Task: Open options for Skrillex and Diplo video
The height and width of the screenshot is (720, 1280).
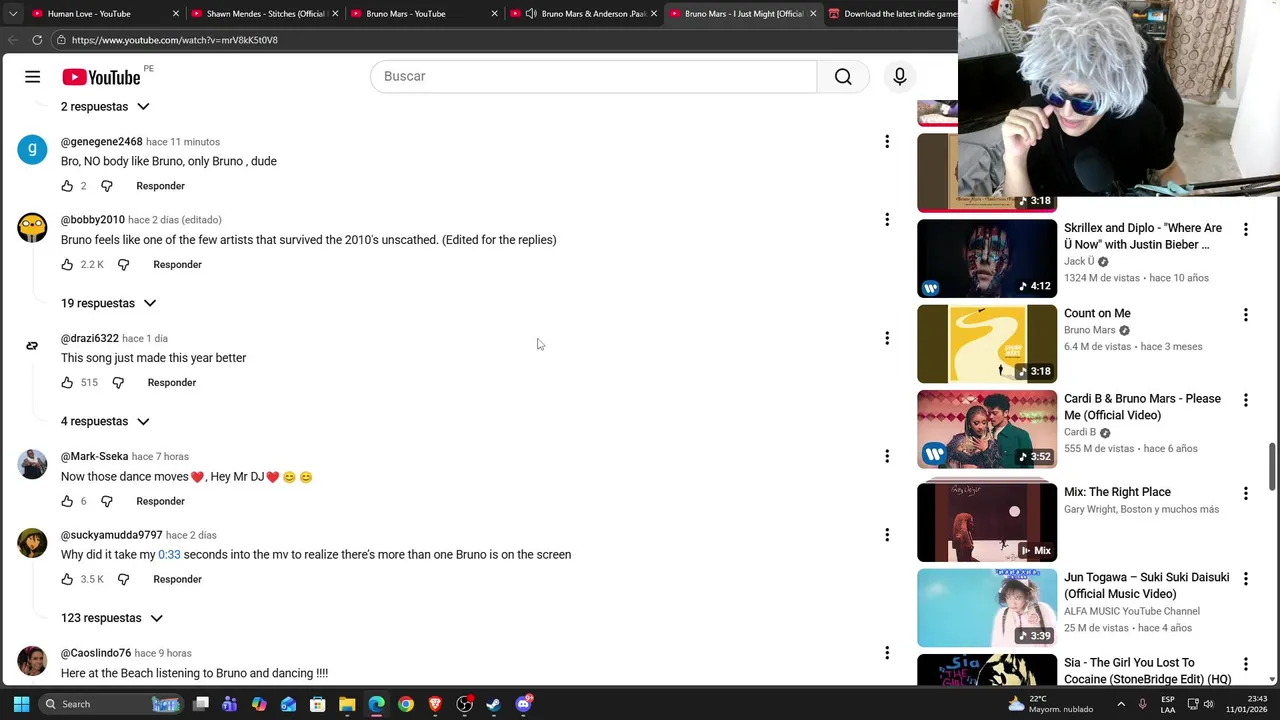Action: tap(1245, 229)
